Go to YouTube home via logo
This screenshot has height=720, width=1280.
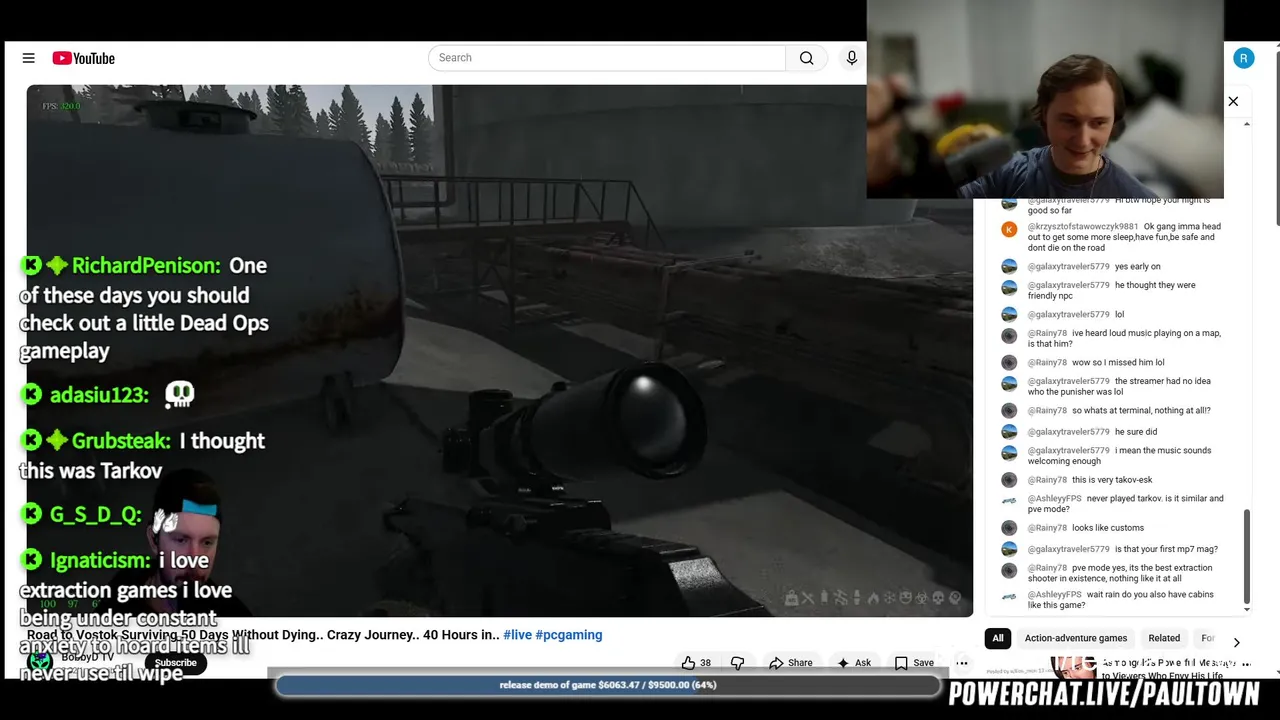(84, 58)
